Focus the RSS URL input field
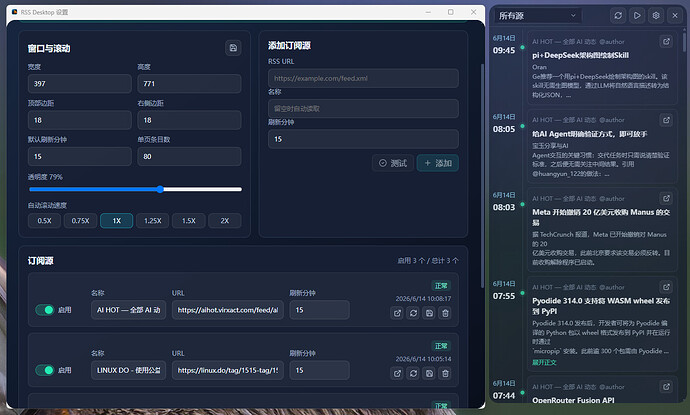The width and height of the screenshot is (690, 415). click(363, 78)
